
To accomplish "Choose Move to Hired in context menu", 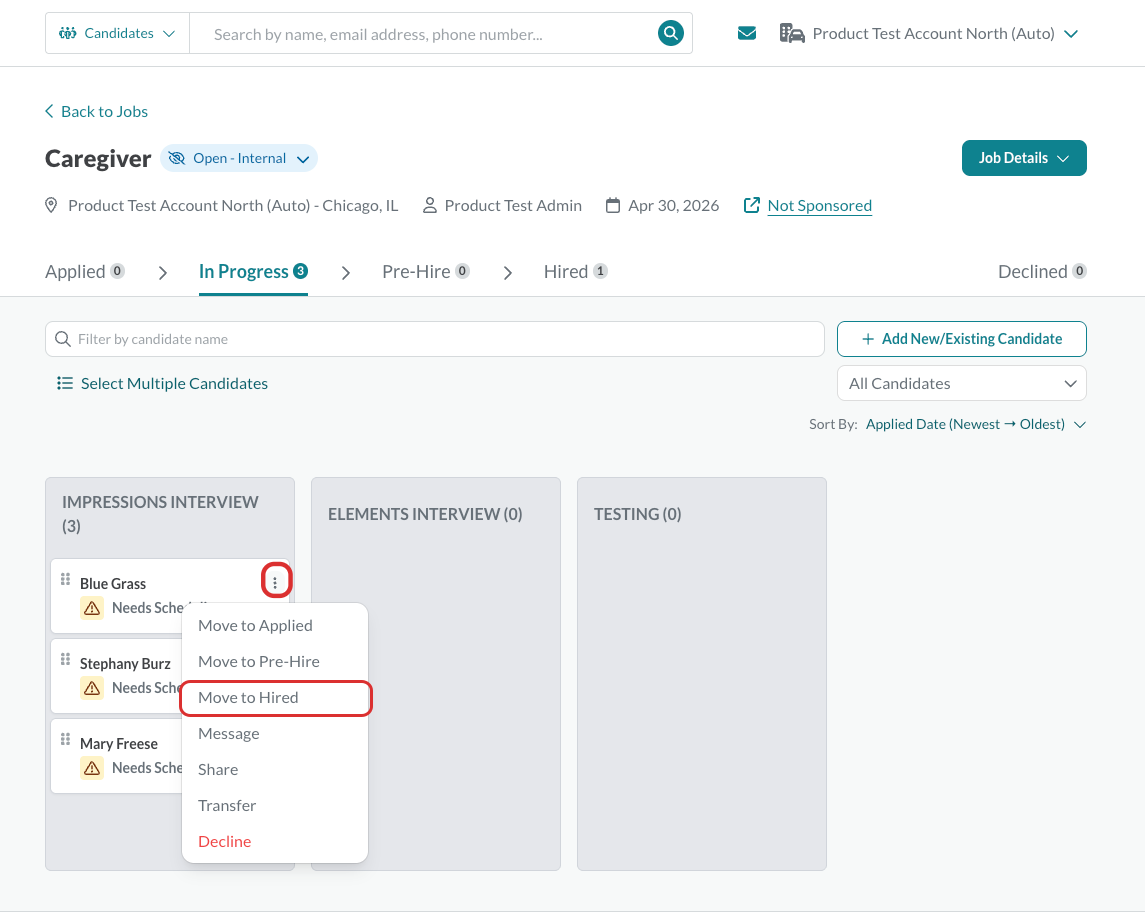I will point(275,698).
